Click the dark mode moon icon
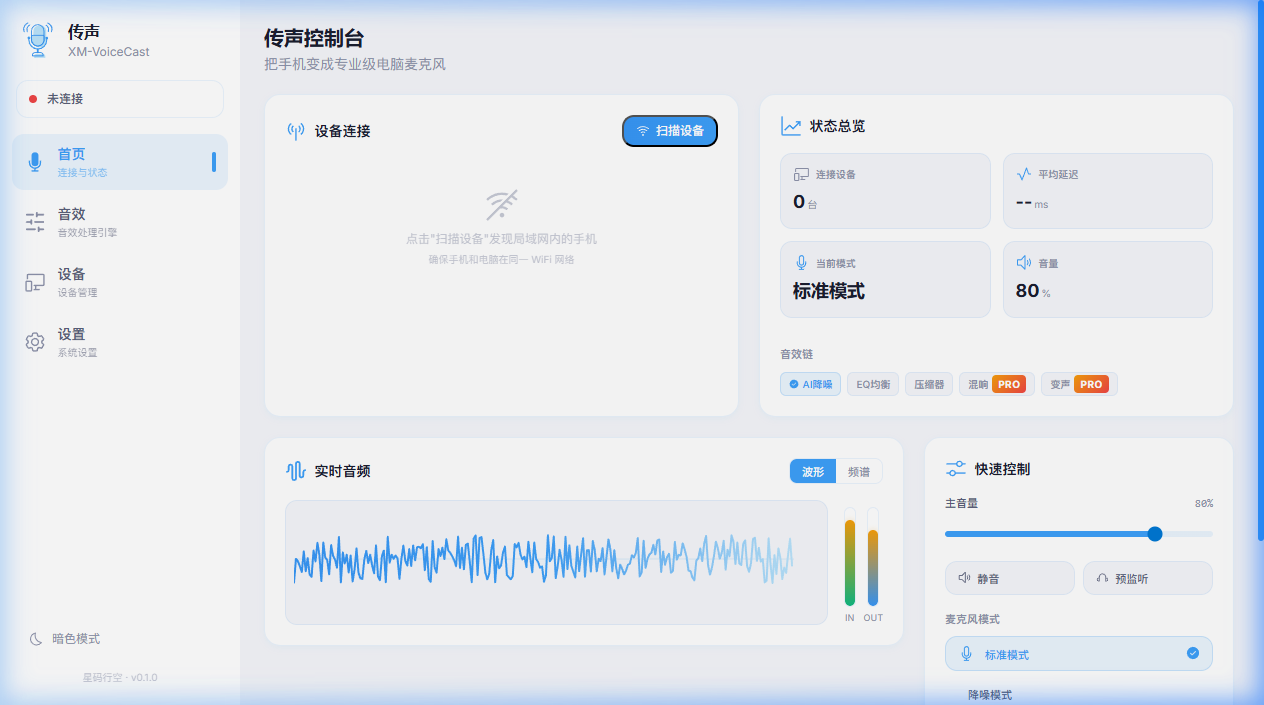Screen dimensions: 1264x705 pyautogui.click(x=36, y=639)
